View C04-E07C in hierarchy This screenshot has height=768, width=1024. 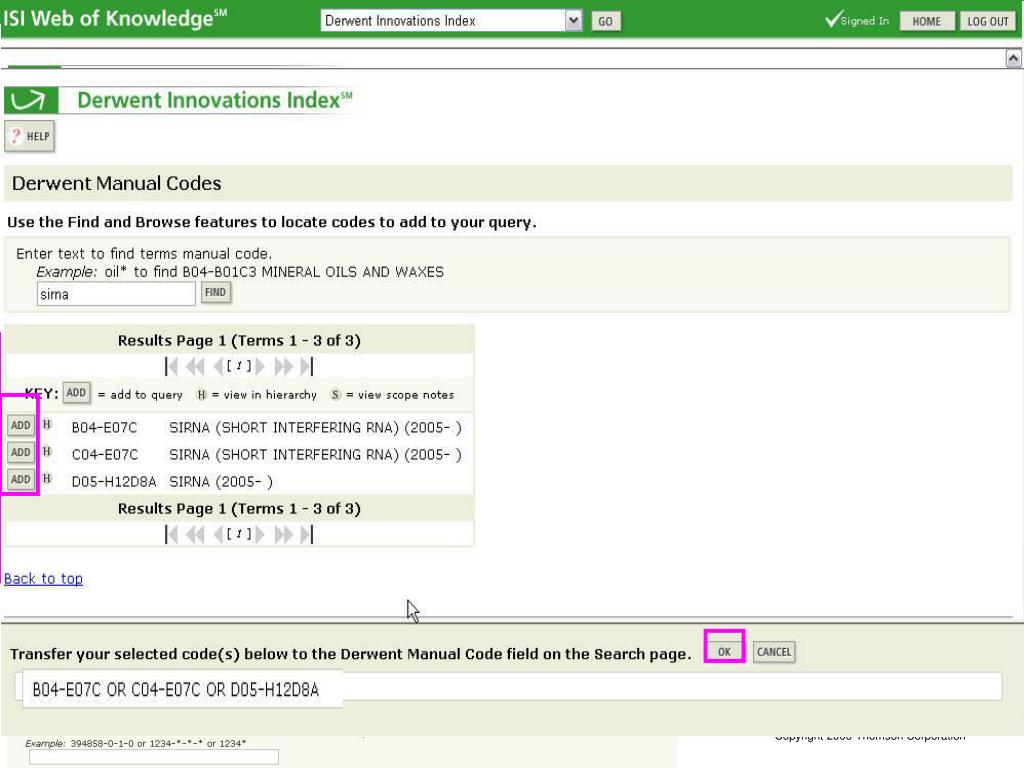(47, 451)
